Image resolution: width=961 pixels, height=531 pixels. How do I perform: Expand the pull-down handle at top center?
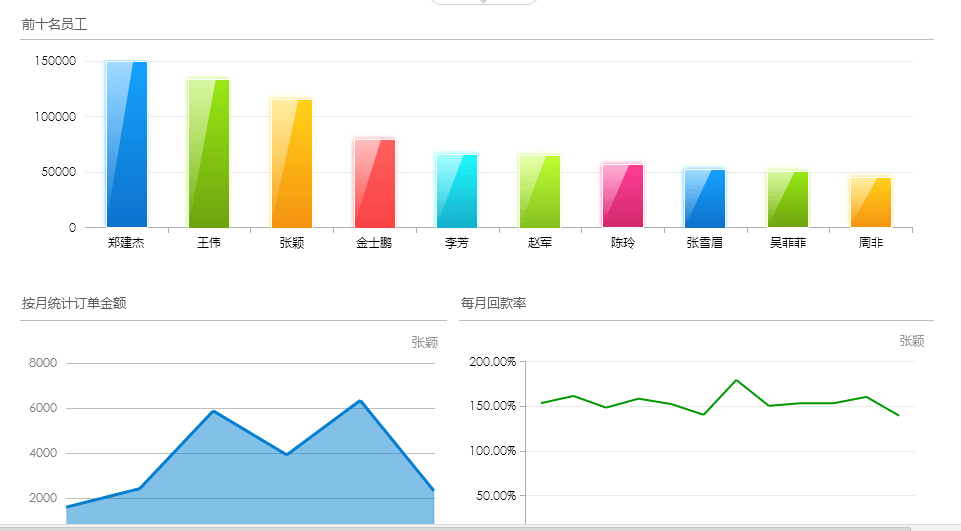pos(484,3)
